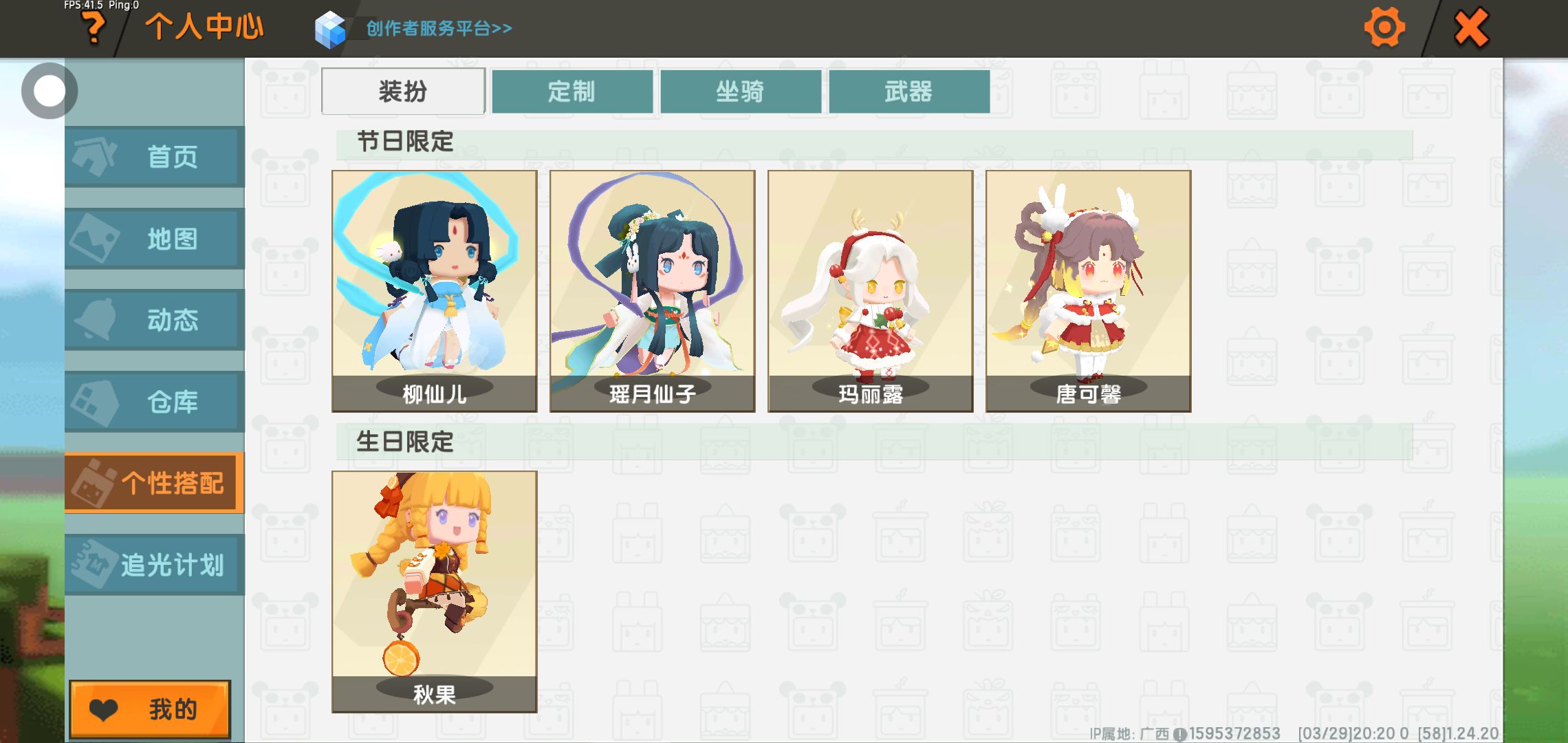1568x743 pixels.
Task: Close personal center with orange X
Action: click(1471, 28)
